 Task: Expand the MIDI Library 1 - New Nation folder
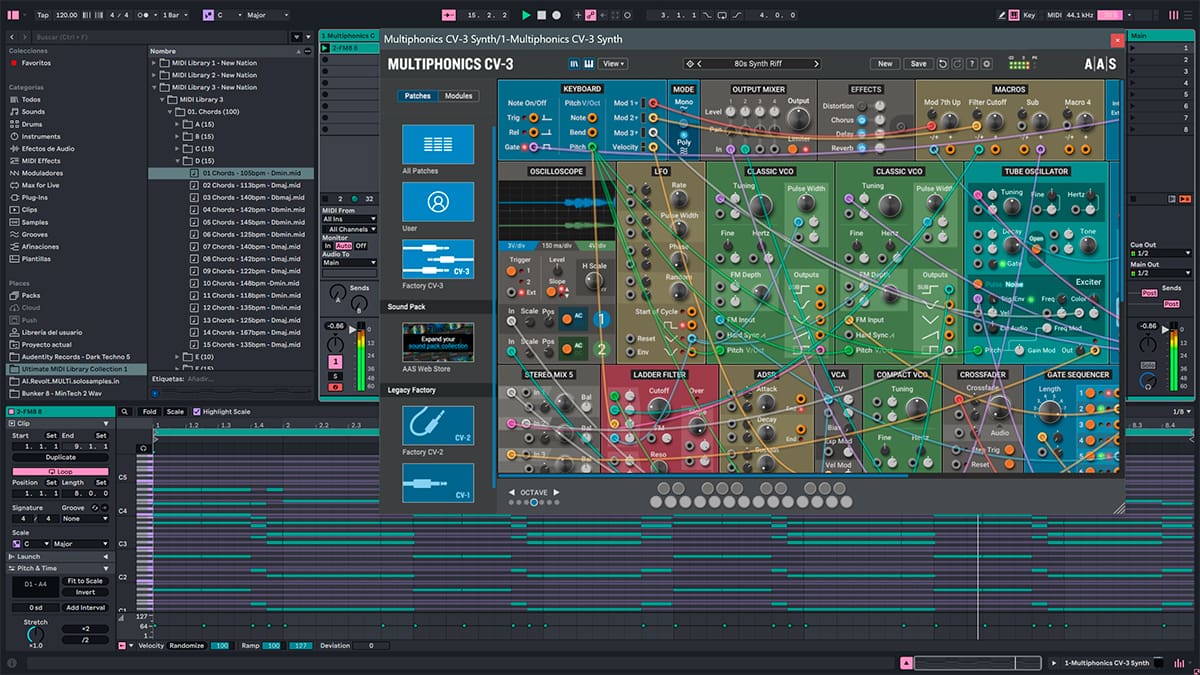155,63
